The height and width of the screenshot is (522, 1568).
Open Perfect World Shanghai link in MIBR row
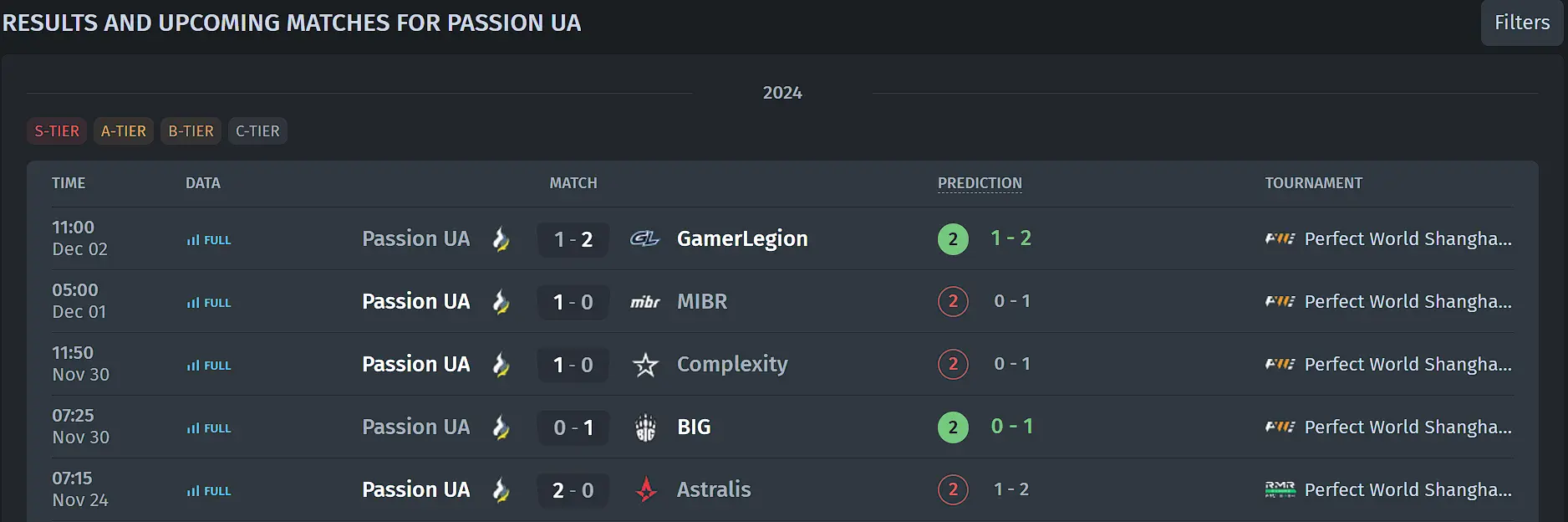(x=1408, y=302)
